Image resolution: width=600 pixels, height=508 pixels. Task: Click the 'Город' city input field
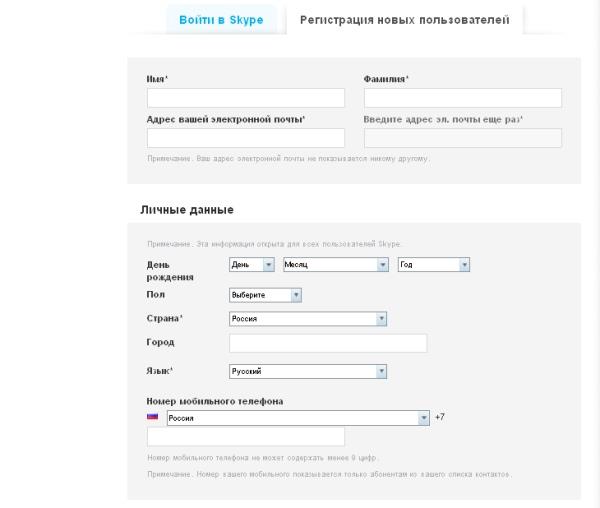click(328, 343)
